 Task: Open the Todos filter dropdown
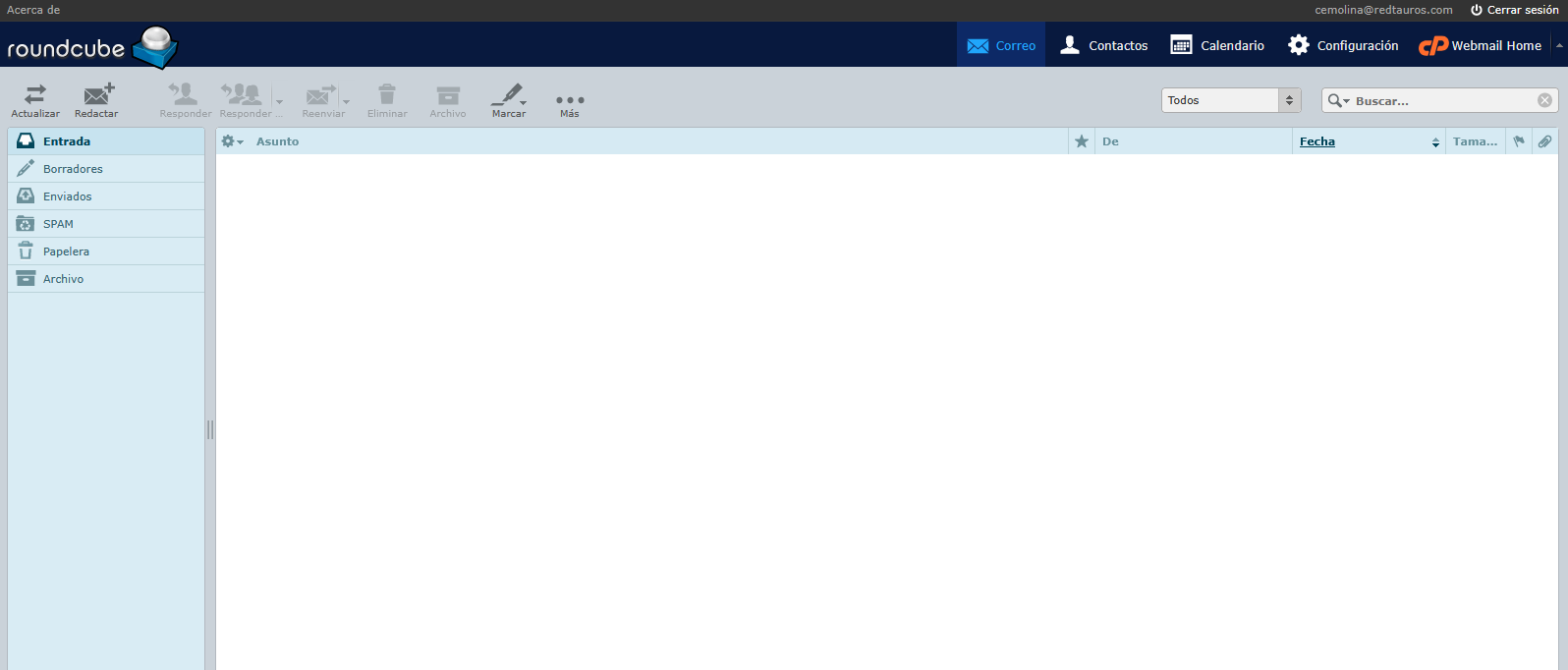pos(1231,100)
